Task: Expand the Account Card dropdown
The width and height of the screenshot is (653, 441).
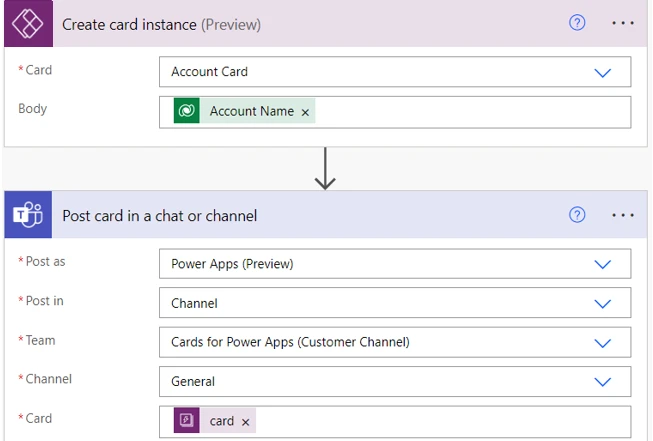Action: pyautogui.click(x=602, y=72)
